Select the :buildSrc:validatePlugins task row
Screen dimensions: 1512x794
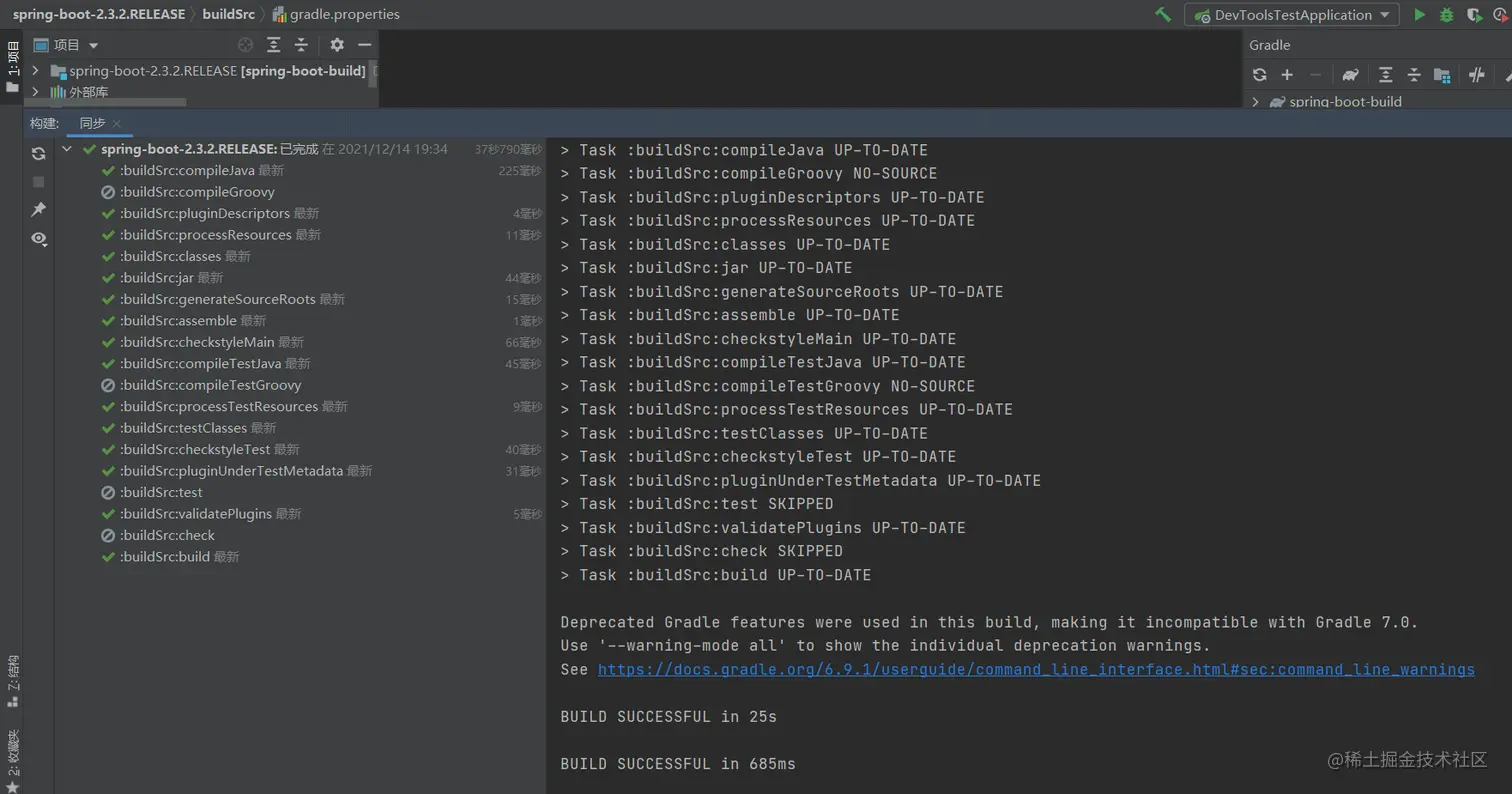300,514
